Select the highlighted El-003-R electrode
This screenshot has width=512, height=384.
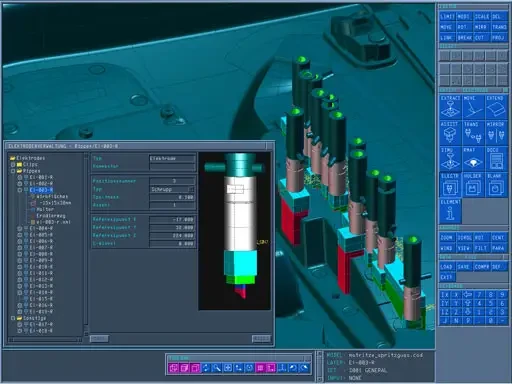(x=41, y=190)
